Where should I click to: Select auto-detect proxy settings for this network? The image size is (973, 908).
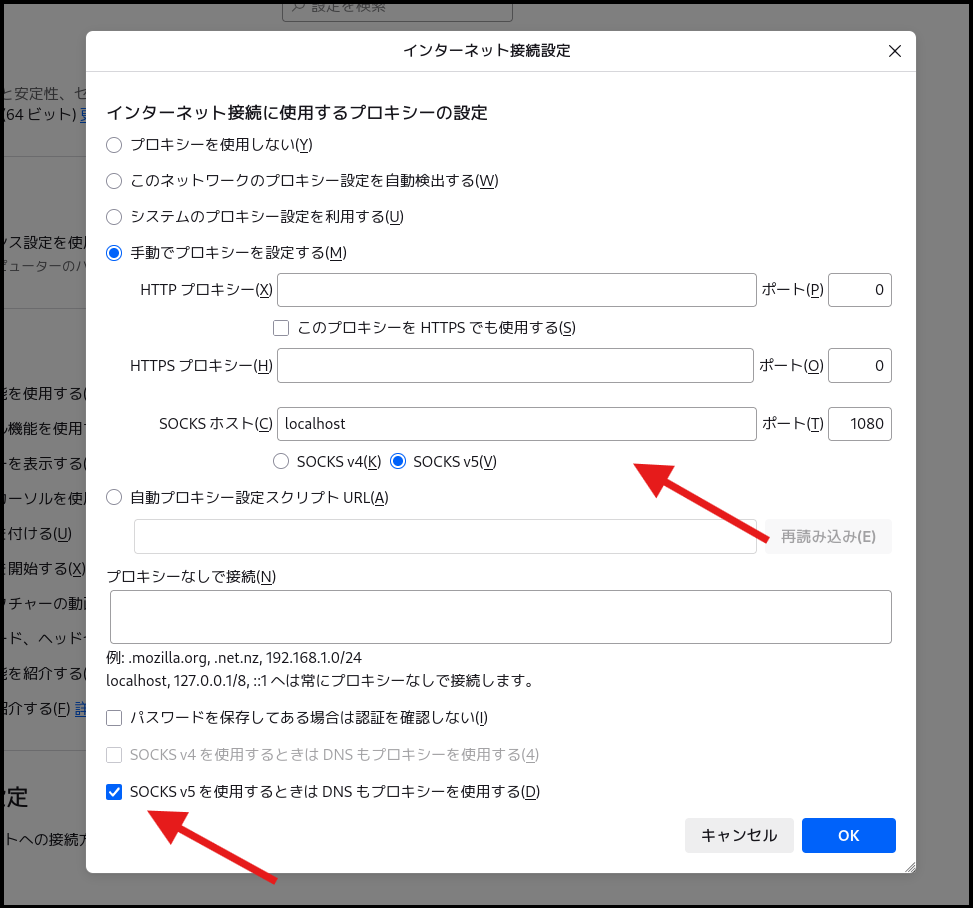pos(114,181)
